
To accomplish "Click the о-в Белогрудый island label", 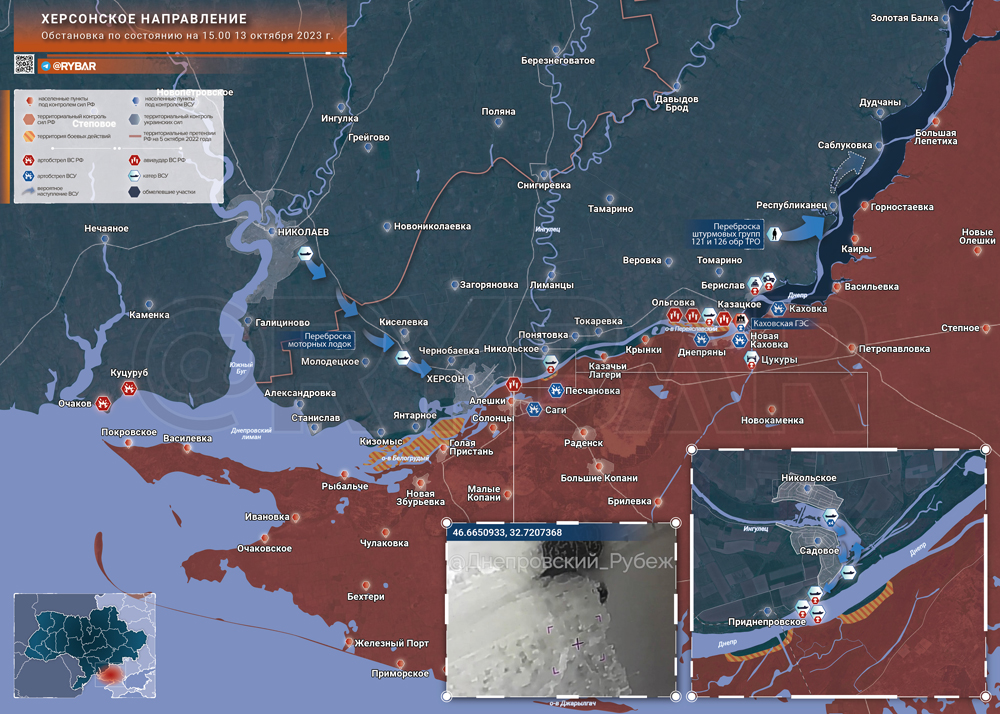I will pos(406,458).
